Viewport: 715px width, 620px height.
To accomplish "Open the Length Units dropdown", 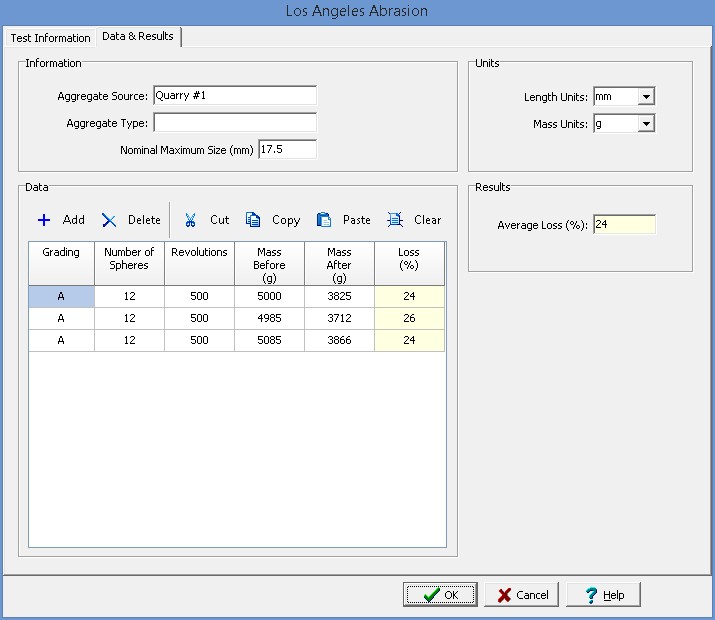I will click(x=646, y=97).
